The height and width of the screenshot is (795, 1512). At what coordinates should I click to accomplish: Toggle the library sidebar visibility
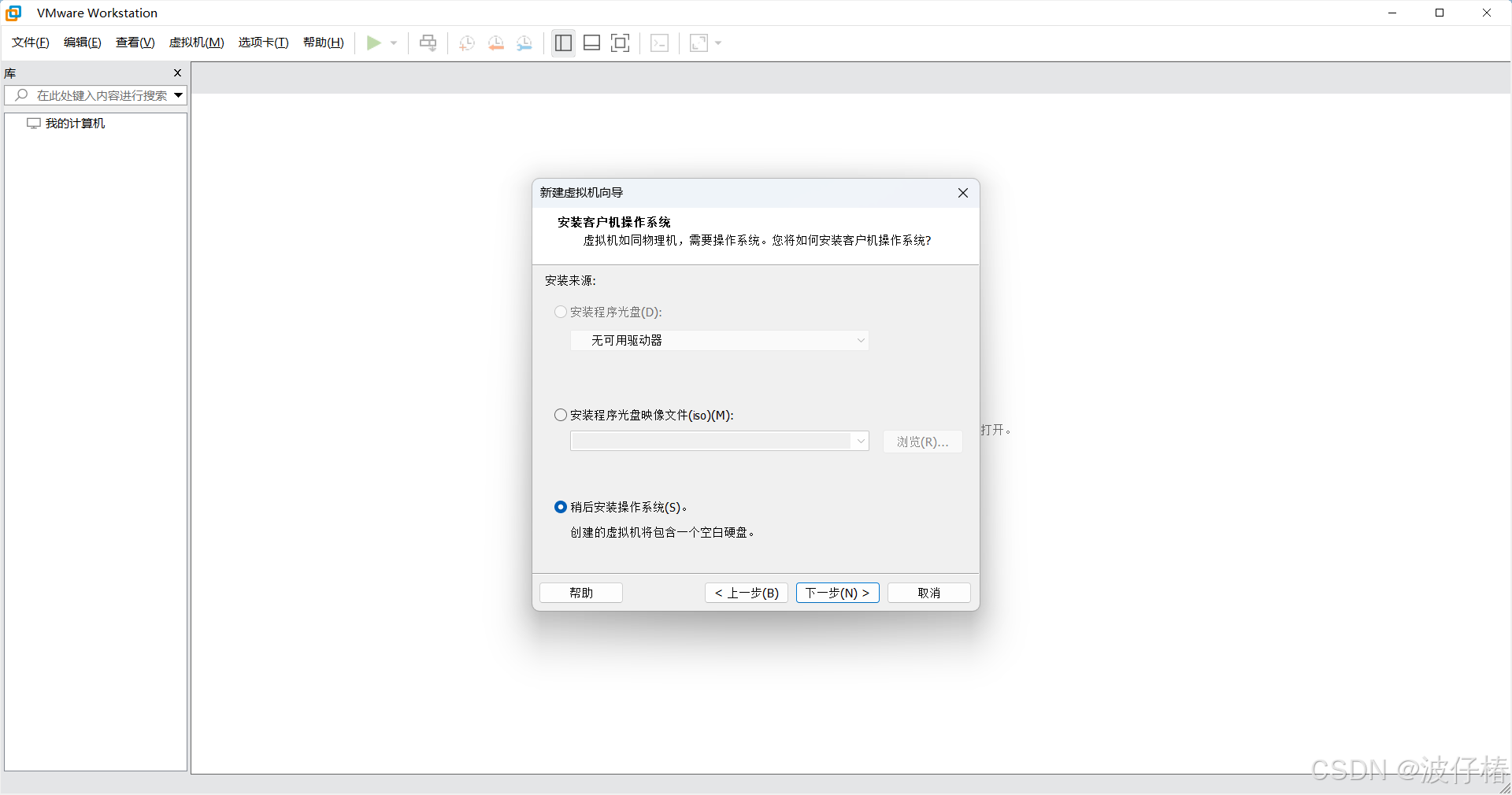pos(563,43)
